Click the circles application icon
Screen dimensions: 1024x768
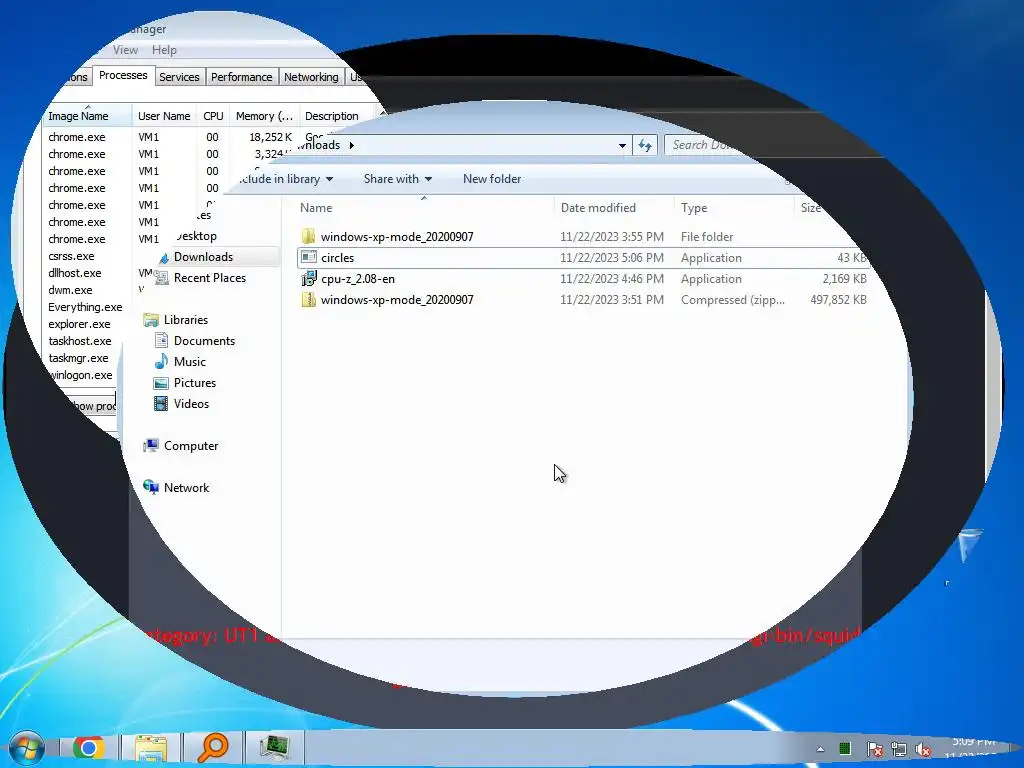tap(308, 257)
